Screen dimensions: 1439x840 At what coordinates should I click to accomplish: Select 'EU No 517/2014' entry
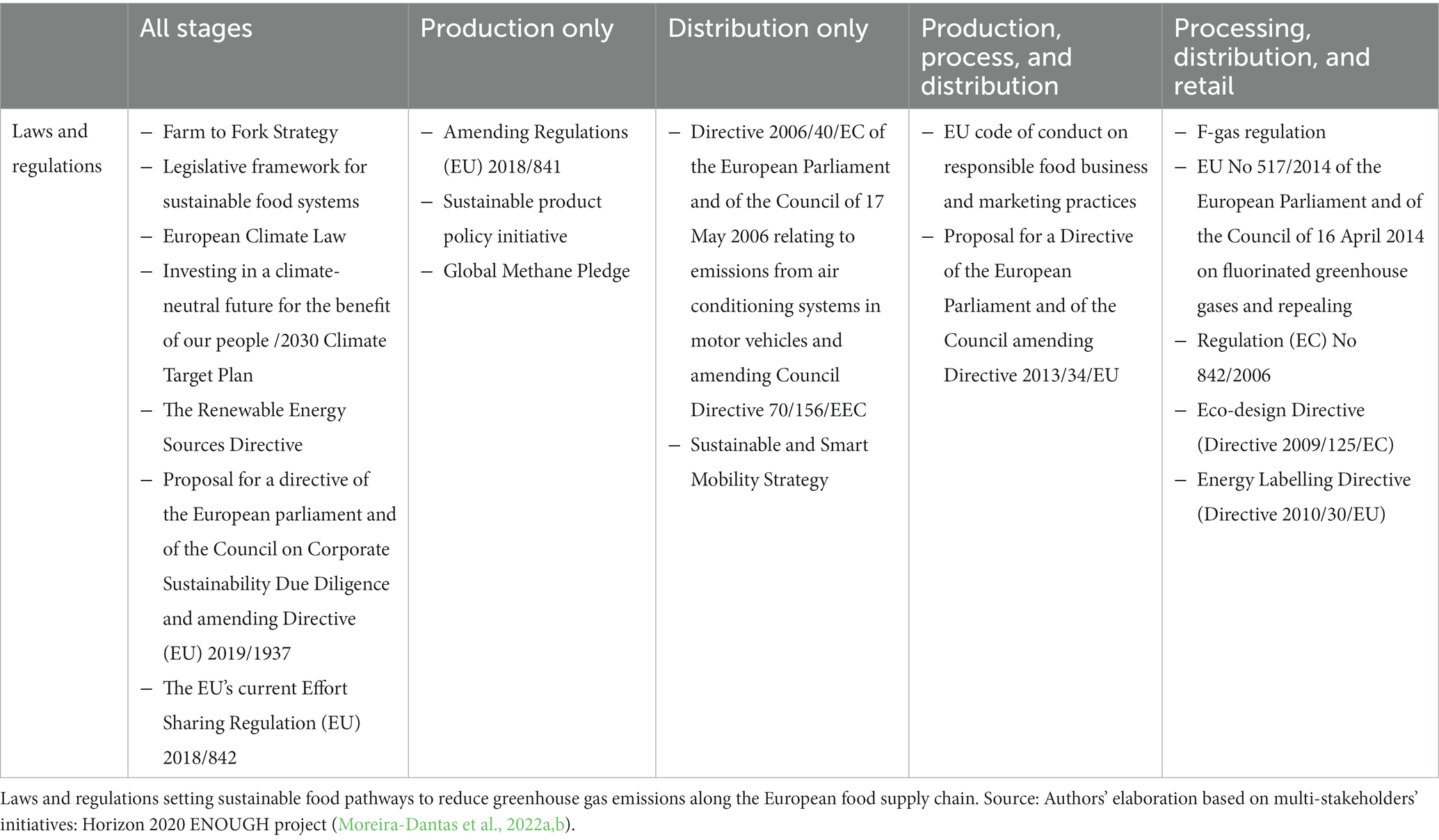1310,236
